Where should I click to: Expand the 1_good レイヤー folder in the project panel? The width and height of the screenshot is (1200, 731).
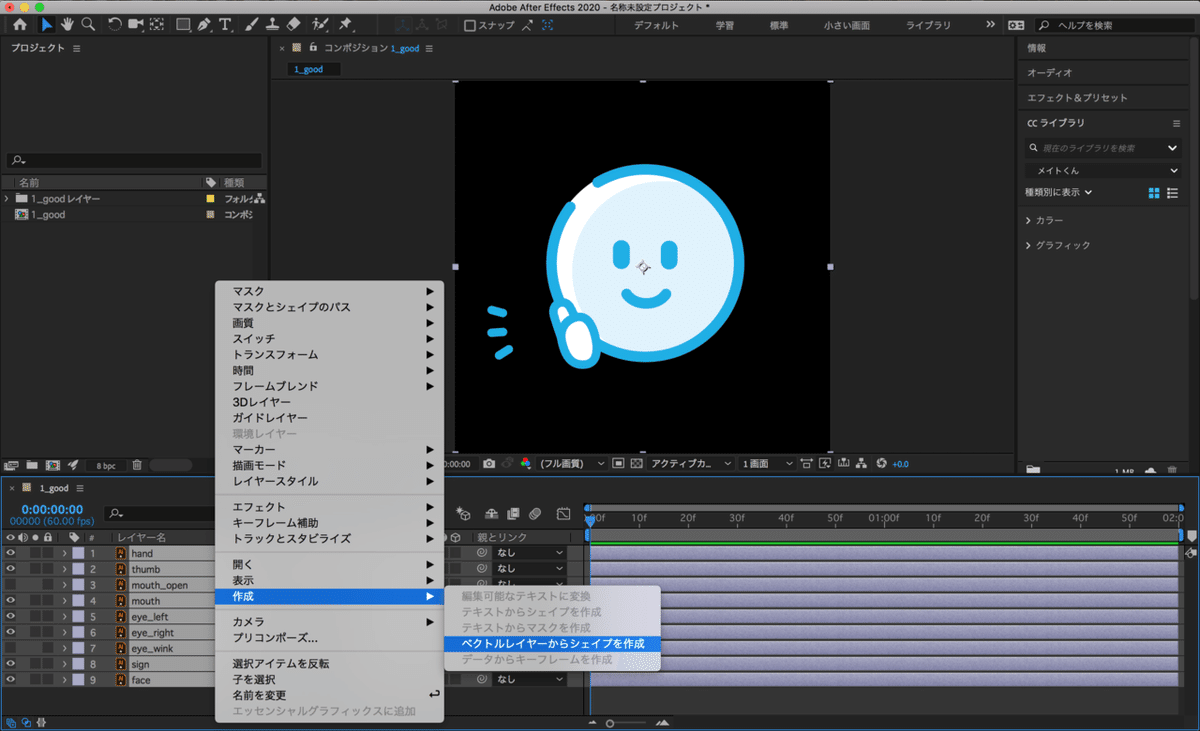(7, 199)
